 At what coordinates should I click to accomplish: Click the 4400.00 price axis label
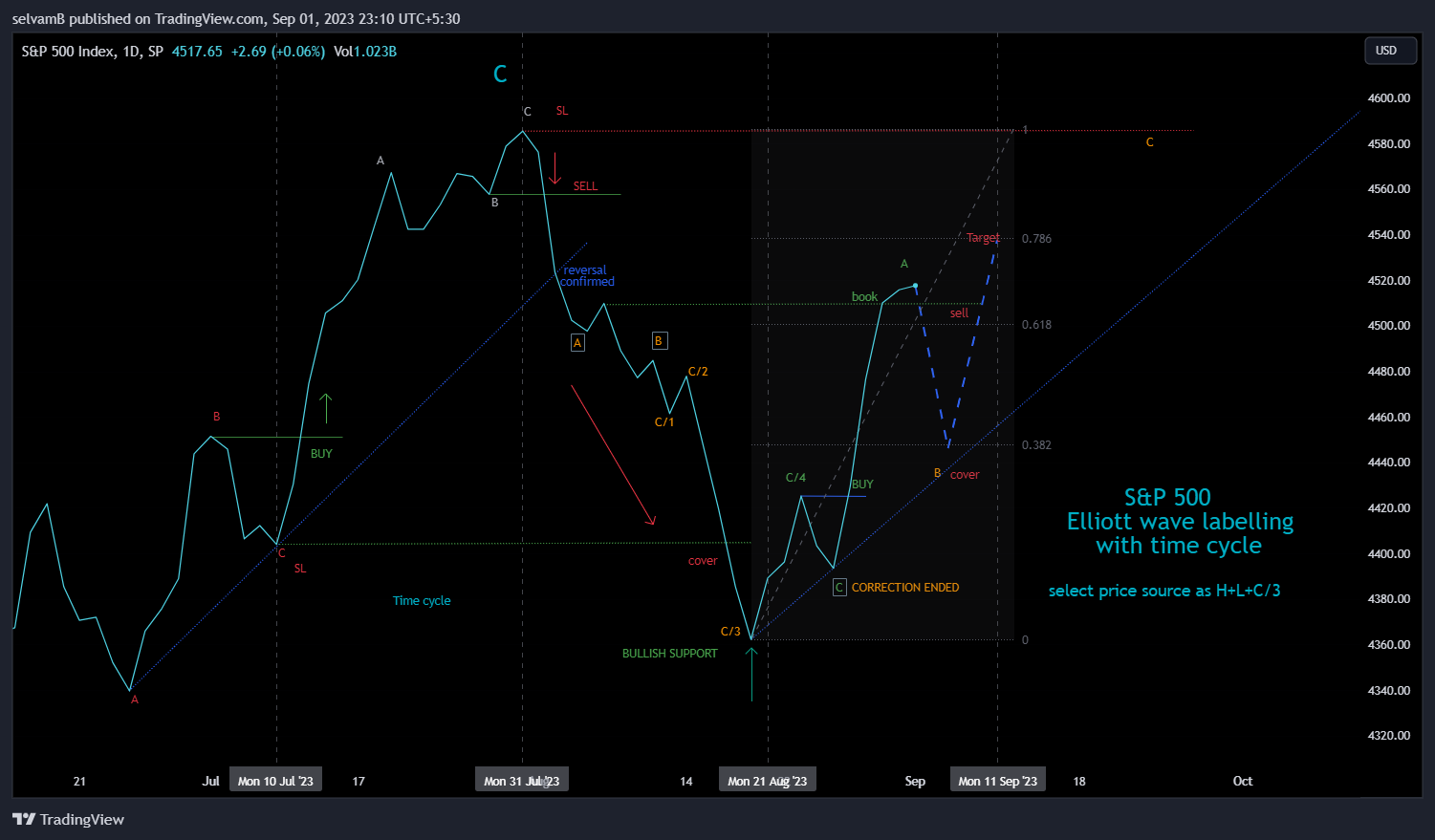tap(1389, 554)
